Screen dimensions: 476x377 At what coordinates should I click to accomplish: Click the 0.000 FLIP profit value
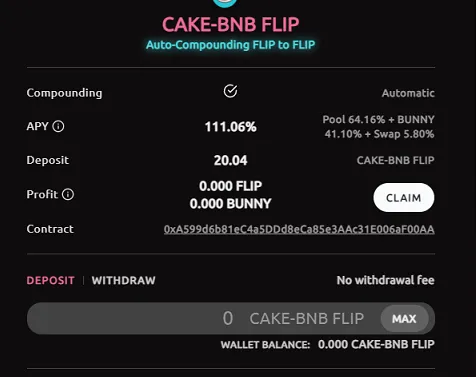click(x=231, y=186)
